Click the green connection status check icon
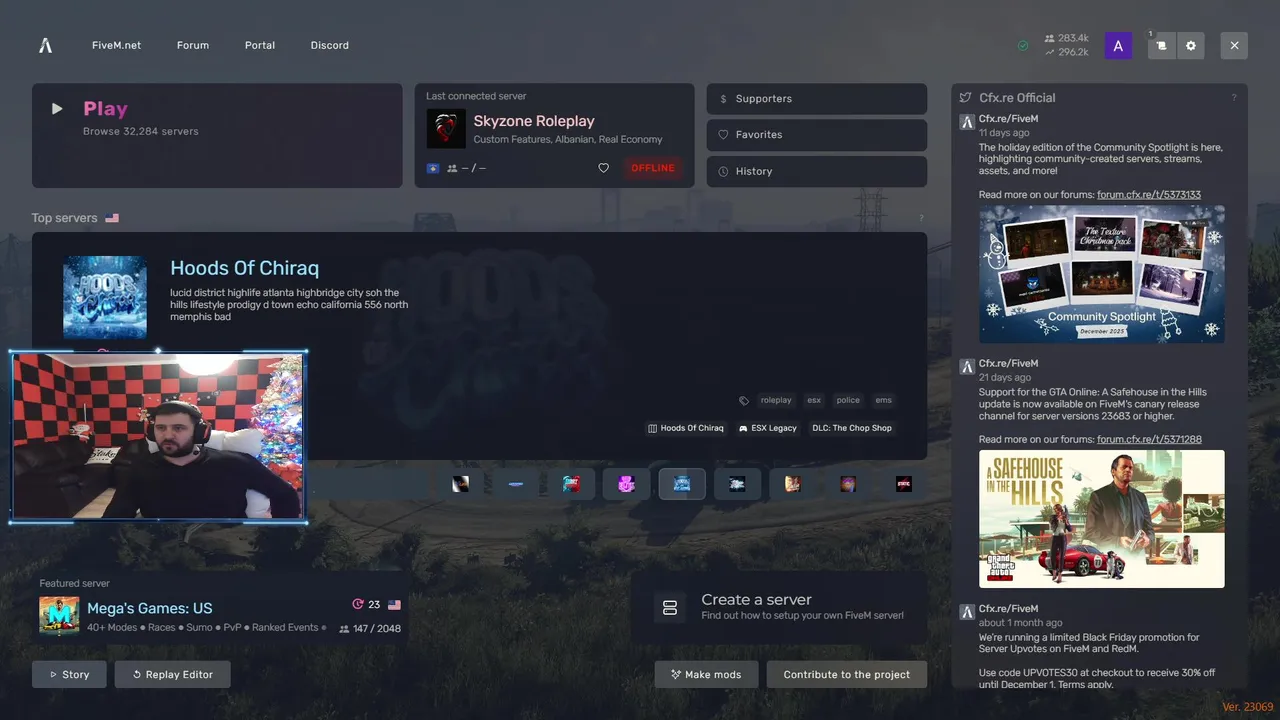Screen dimensions: 1280x720 tap(1023, 46)
